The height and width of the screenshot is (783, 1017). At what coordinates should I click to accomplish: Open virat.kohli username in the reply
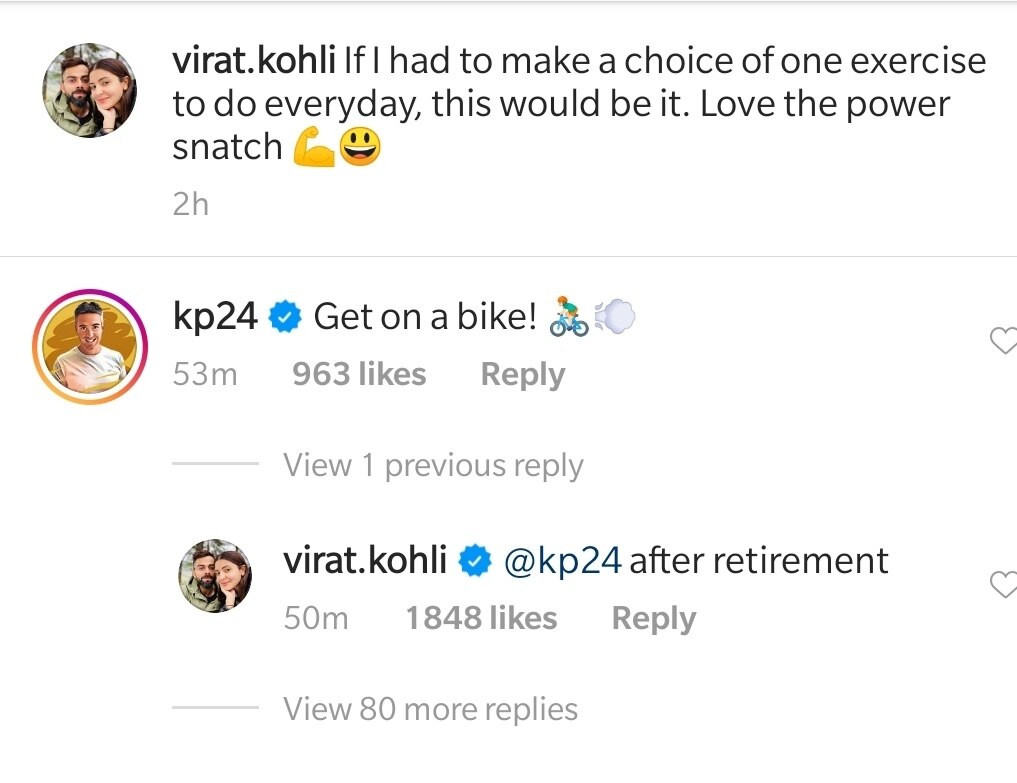pos(365,561)
